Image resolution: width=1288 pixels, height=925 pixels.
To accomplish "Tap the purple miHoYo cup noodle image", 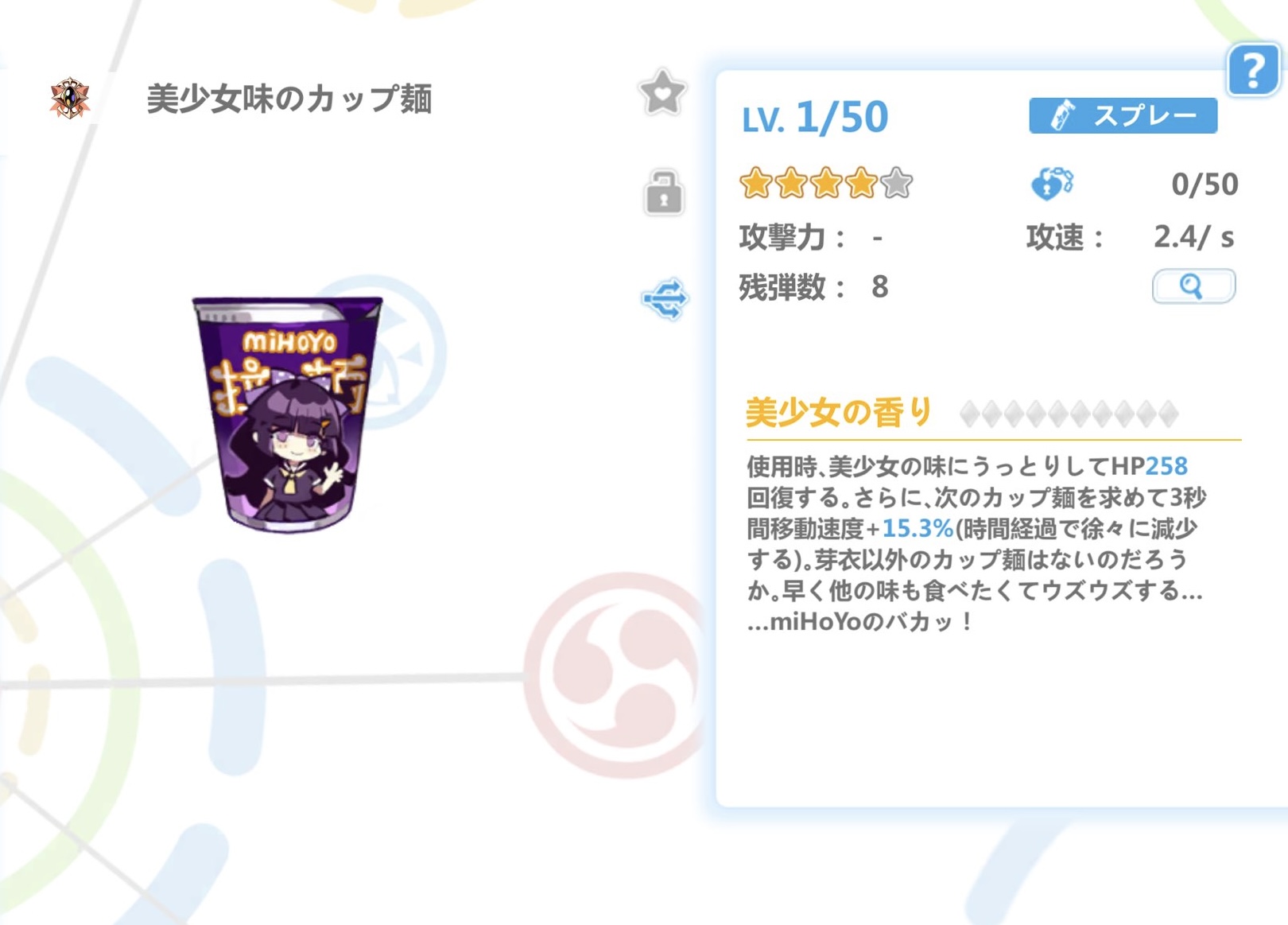I will point(288,414).
